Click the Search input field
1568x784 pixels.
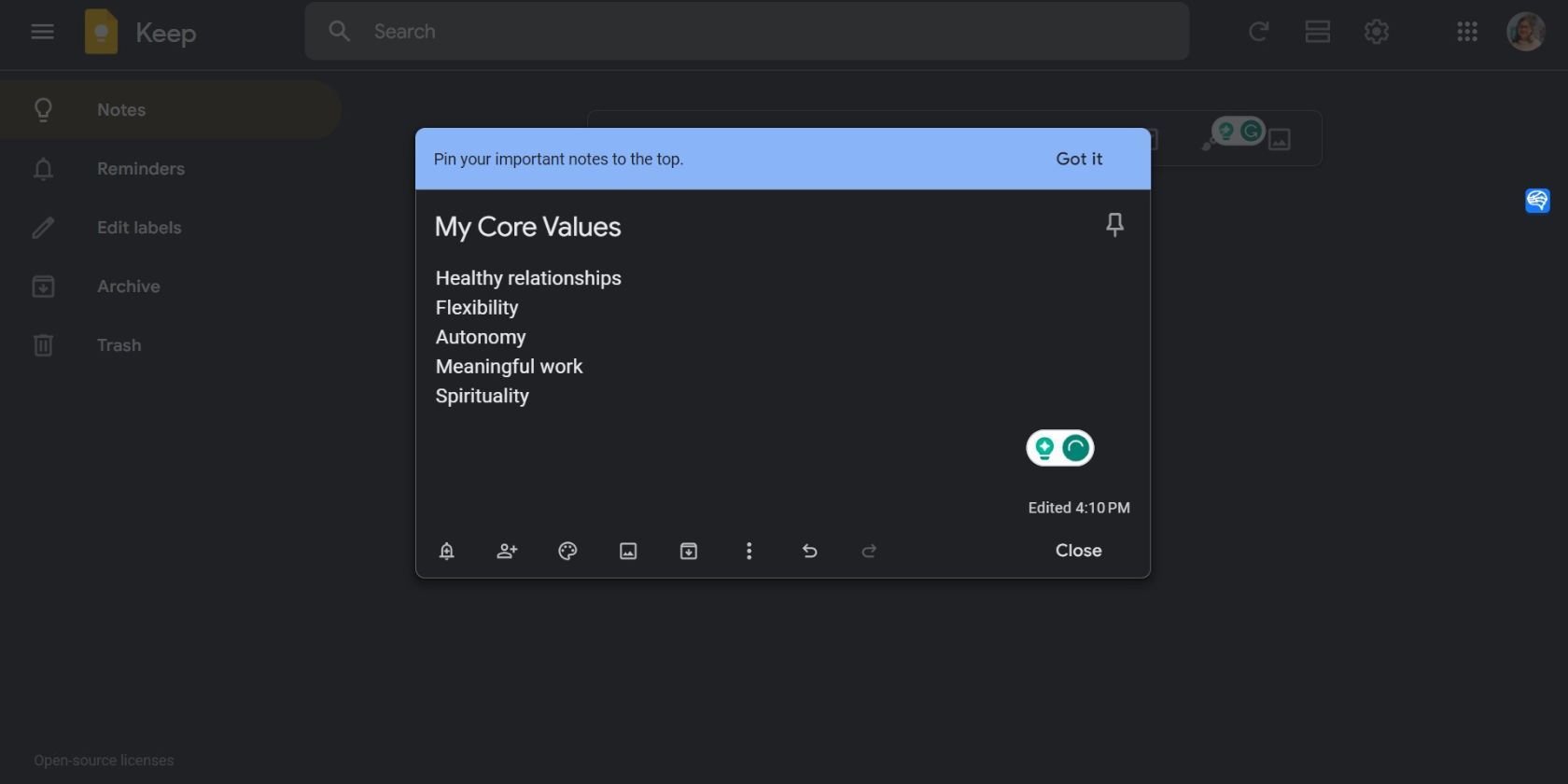click(x=747, y=32)
